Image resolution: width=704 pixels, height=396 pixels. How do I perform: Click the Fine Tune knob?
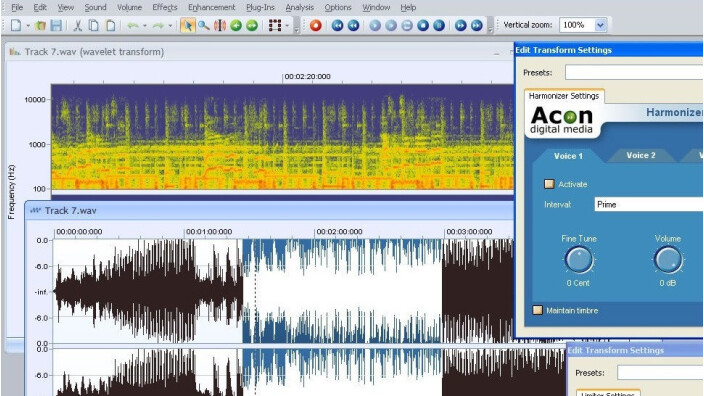(x=579, y=260)
